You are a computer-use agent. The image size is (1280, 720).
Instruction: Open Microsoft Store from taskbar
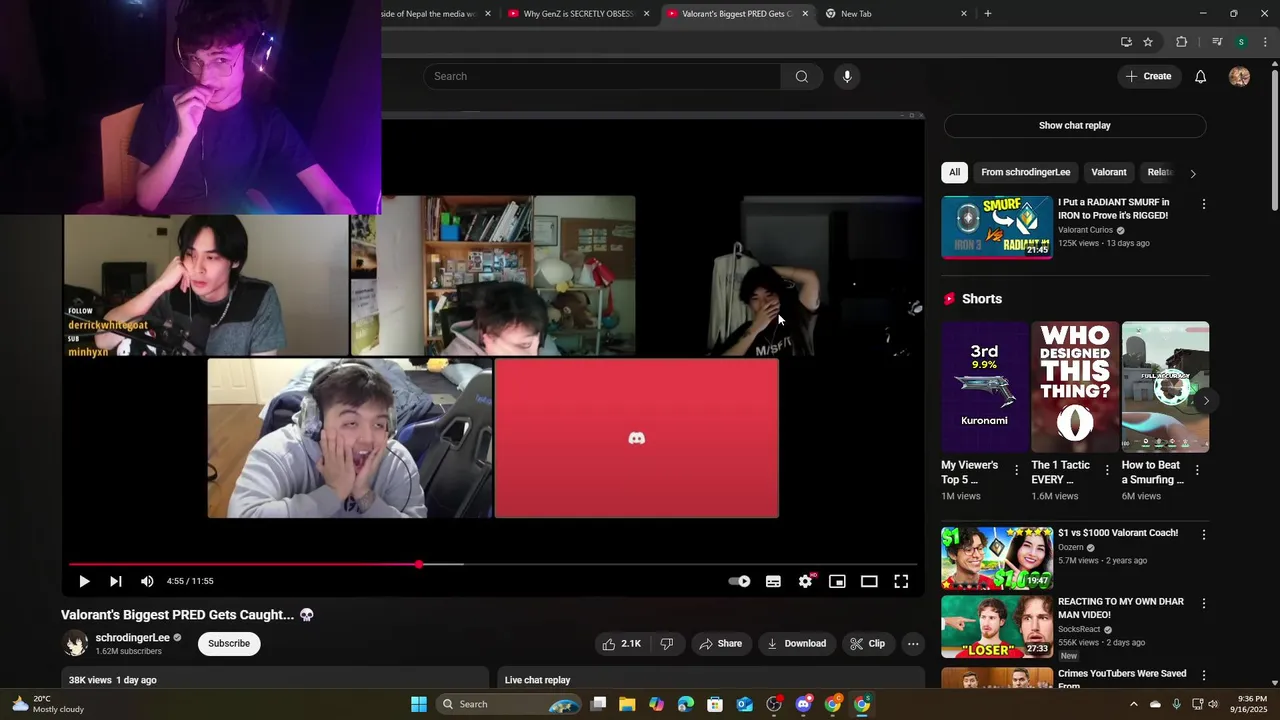pos(715,704)
